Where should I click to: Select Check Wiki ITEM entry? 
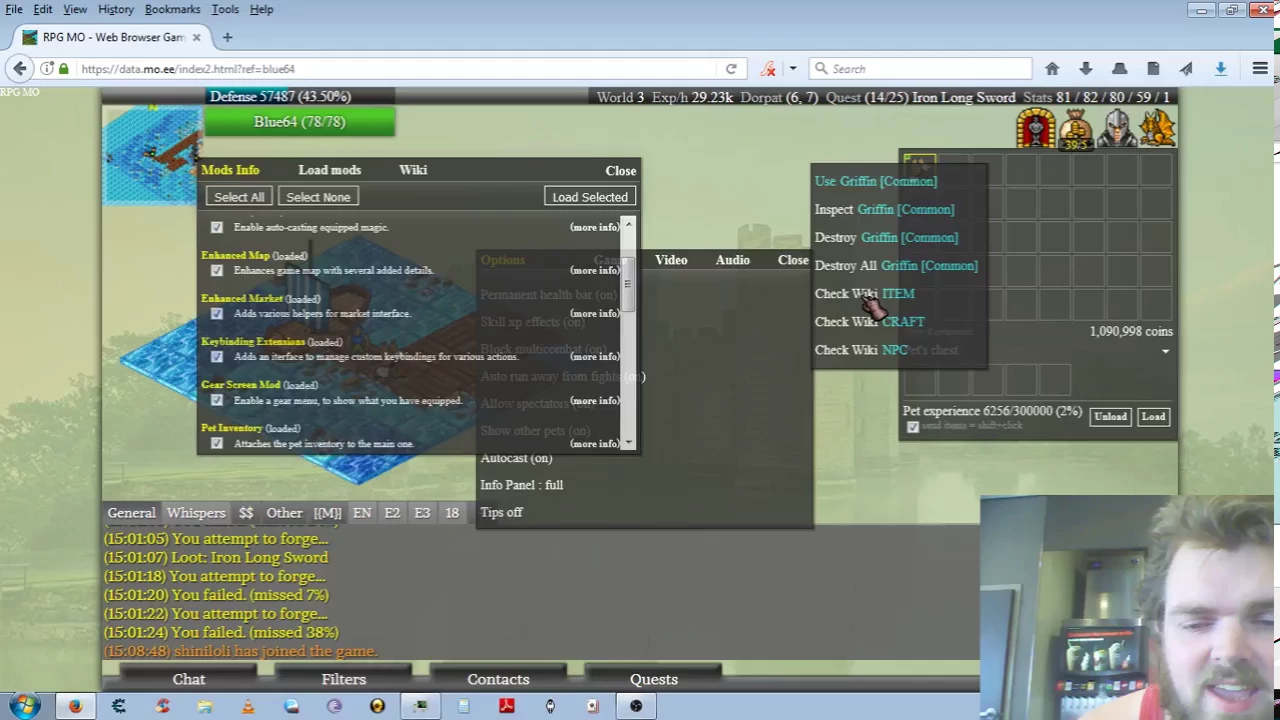tap(864, 293)
